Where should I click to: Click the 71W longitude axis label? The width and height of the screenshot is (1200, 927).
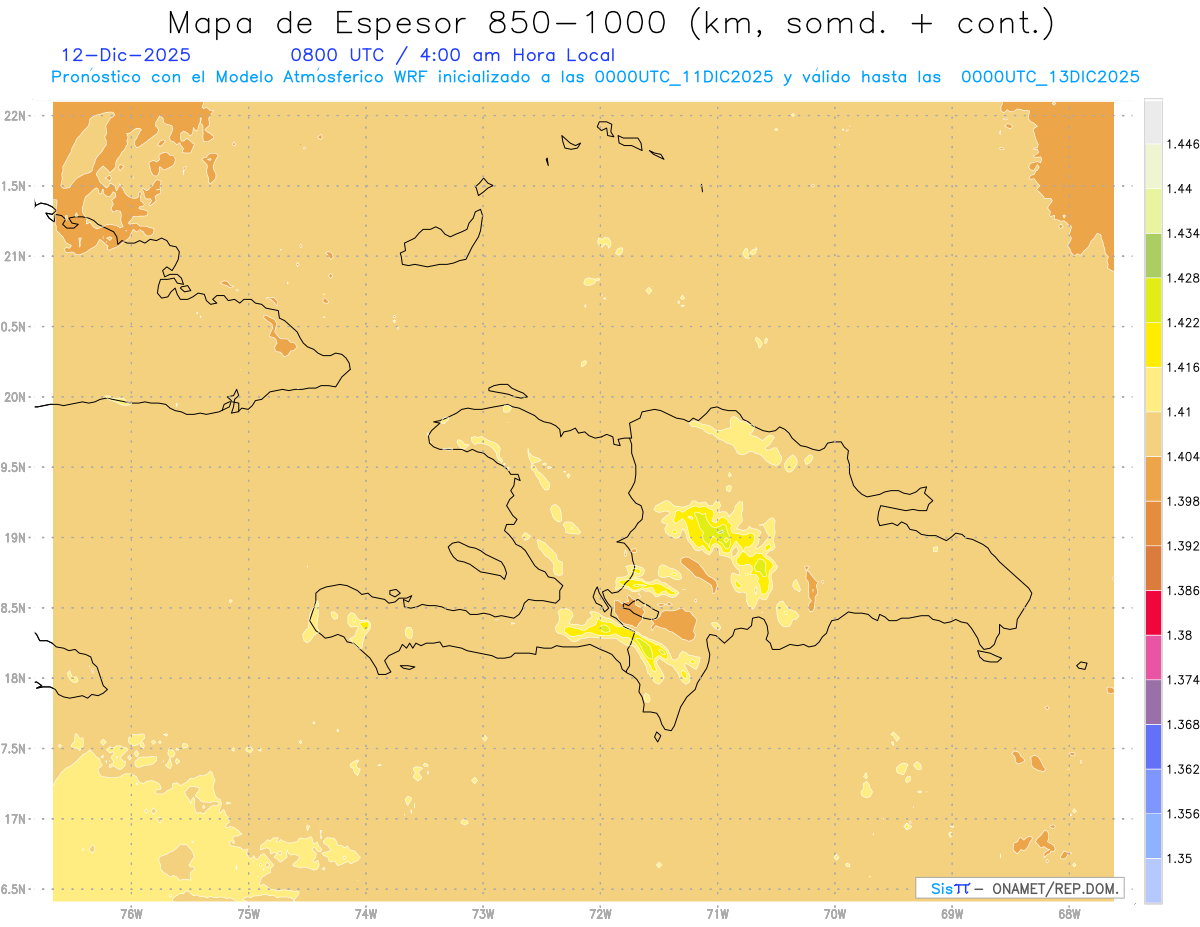coord(718,913)
